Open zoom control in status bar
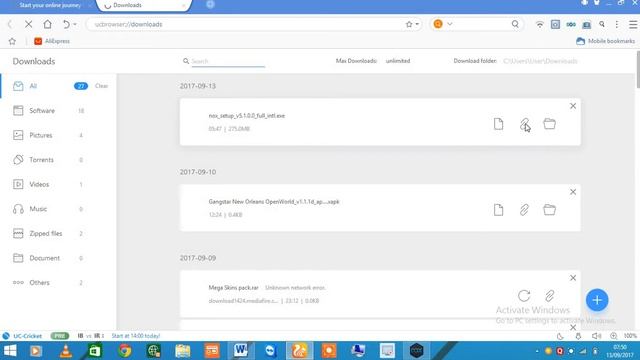This screenshot has height=360, width=640. [x=613, y=336]
